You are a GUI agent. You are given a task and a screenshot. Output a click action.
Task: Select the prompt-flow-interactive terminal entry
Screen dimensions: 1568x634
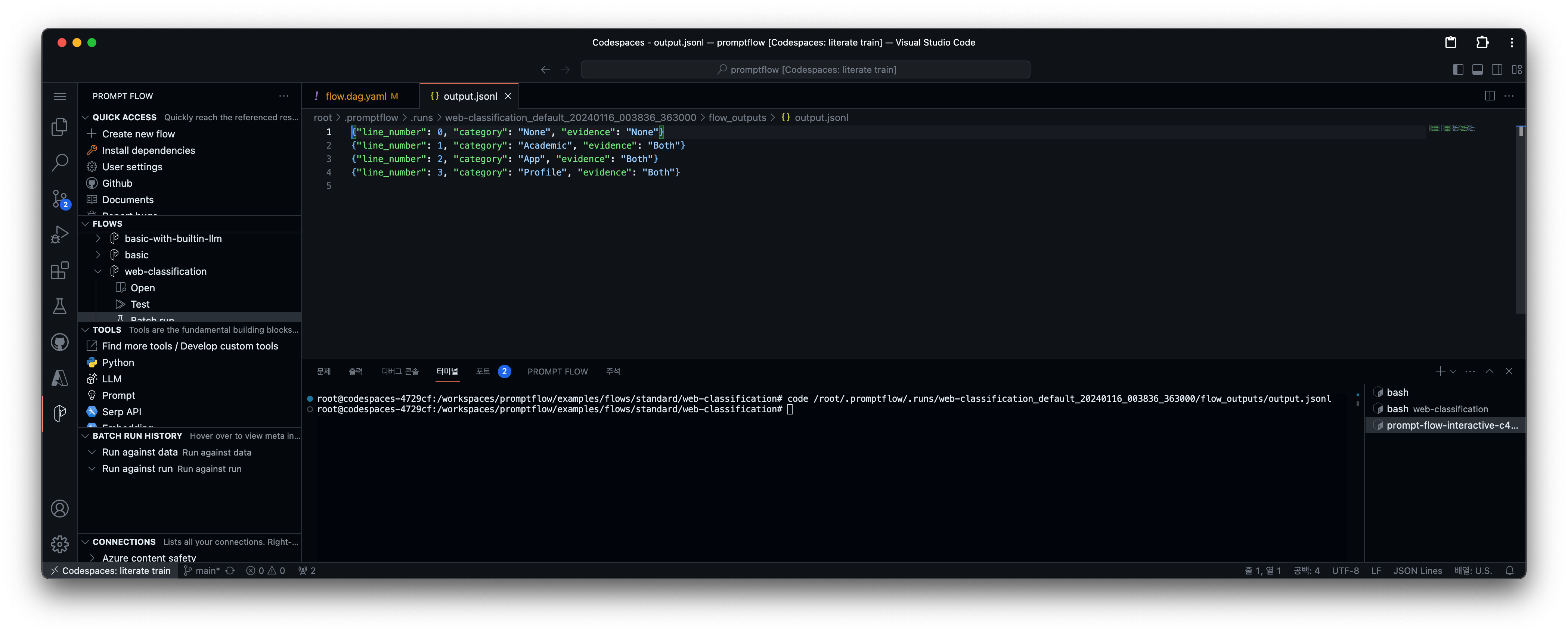click(1445, 425)
